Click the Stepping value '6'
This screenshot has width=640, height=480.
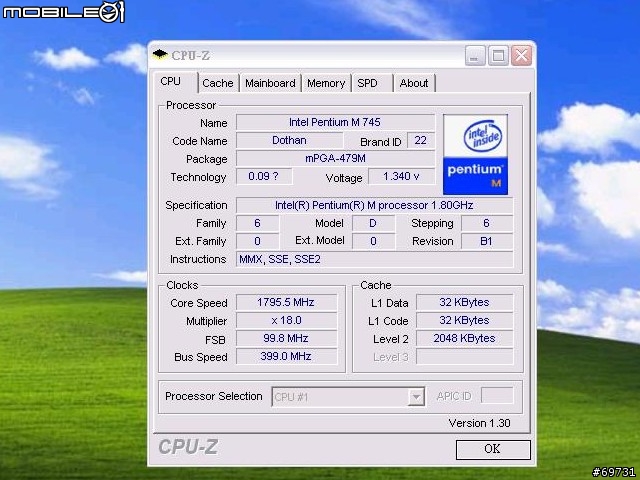click(x=487, y=223)
